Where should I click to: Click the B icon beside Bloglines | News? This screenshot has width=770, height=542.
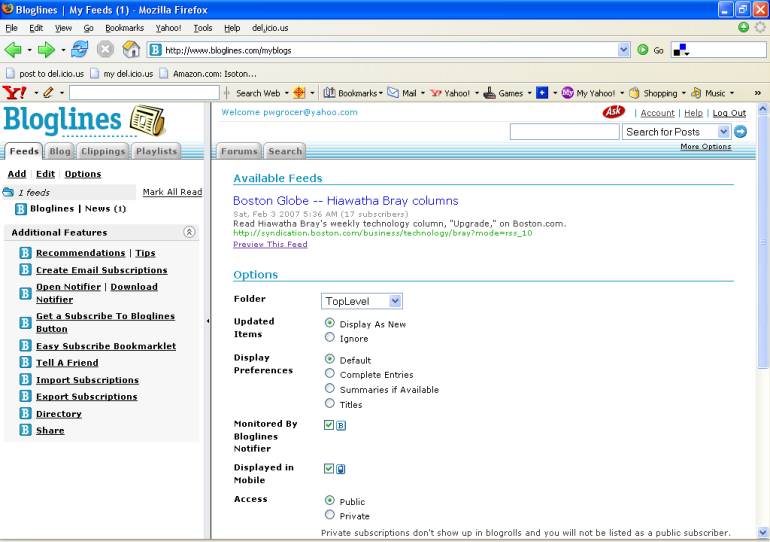tap(21, 209)
